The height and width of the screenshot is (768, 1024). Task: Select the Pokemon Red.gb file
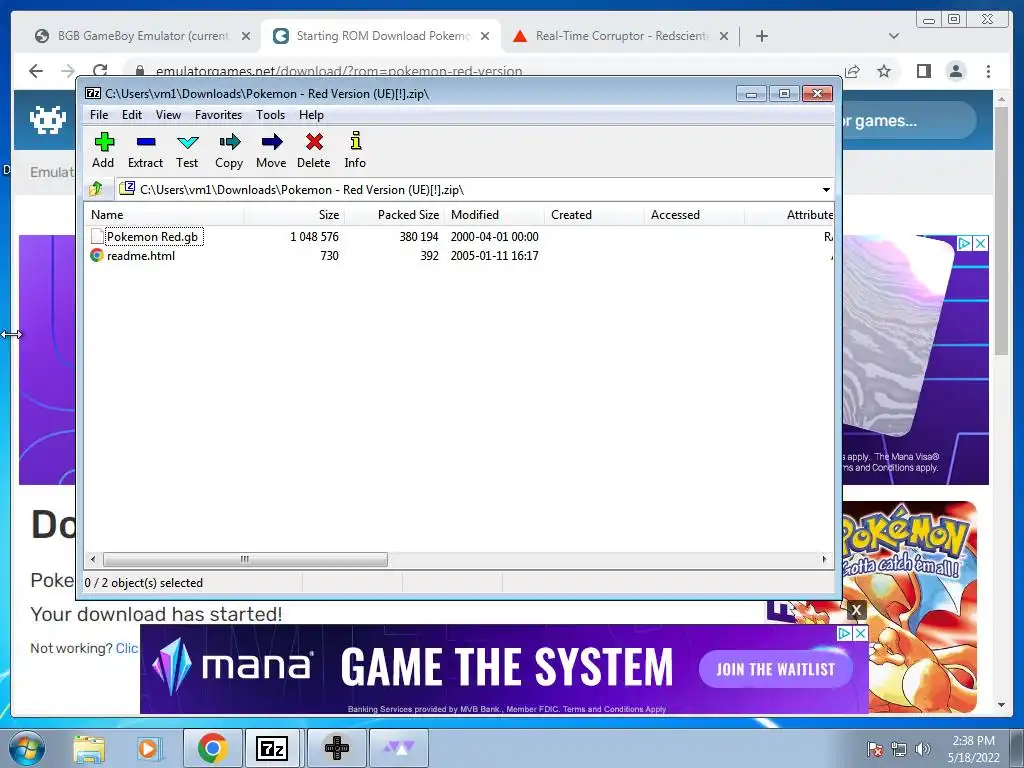pyautogui.click(x=152, y=236)
